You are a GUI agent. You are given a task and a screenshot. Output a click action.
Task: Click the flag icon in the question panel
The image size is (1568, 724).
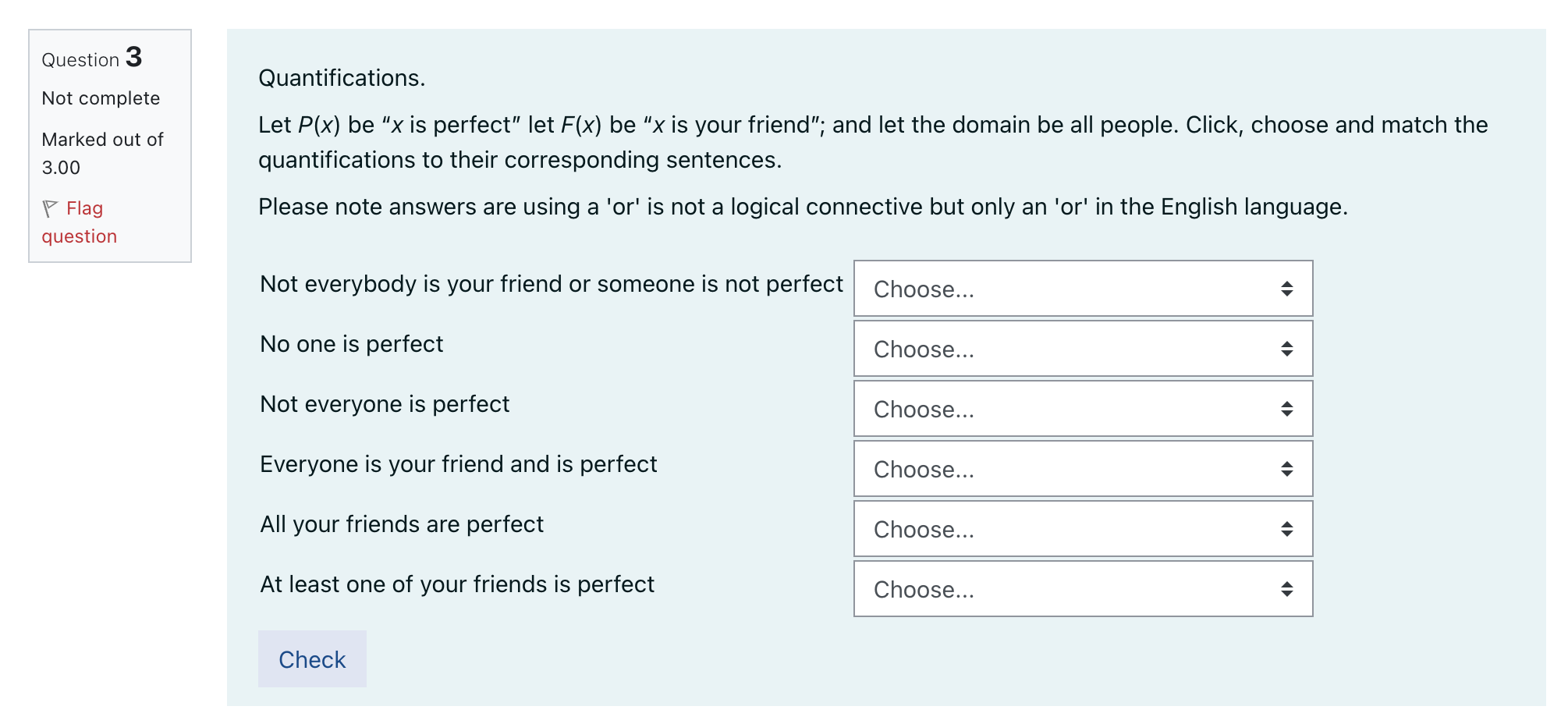tap(50, 208)
